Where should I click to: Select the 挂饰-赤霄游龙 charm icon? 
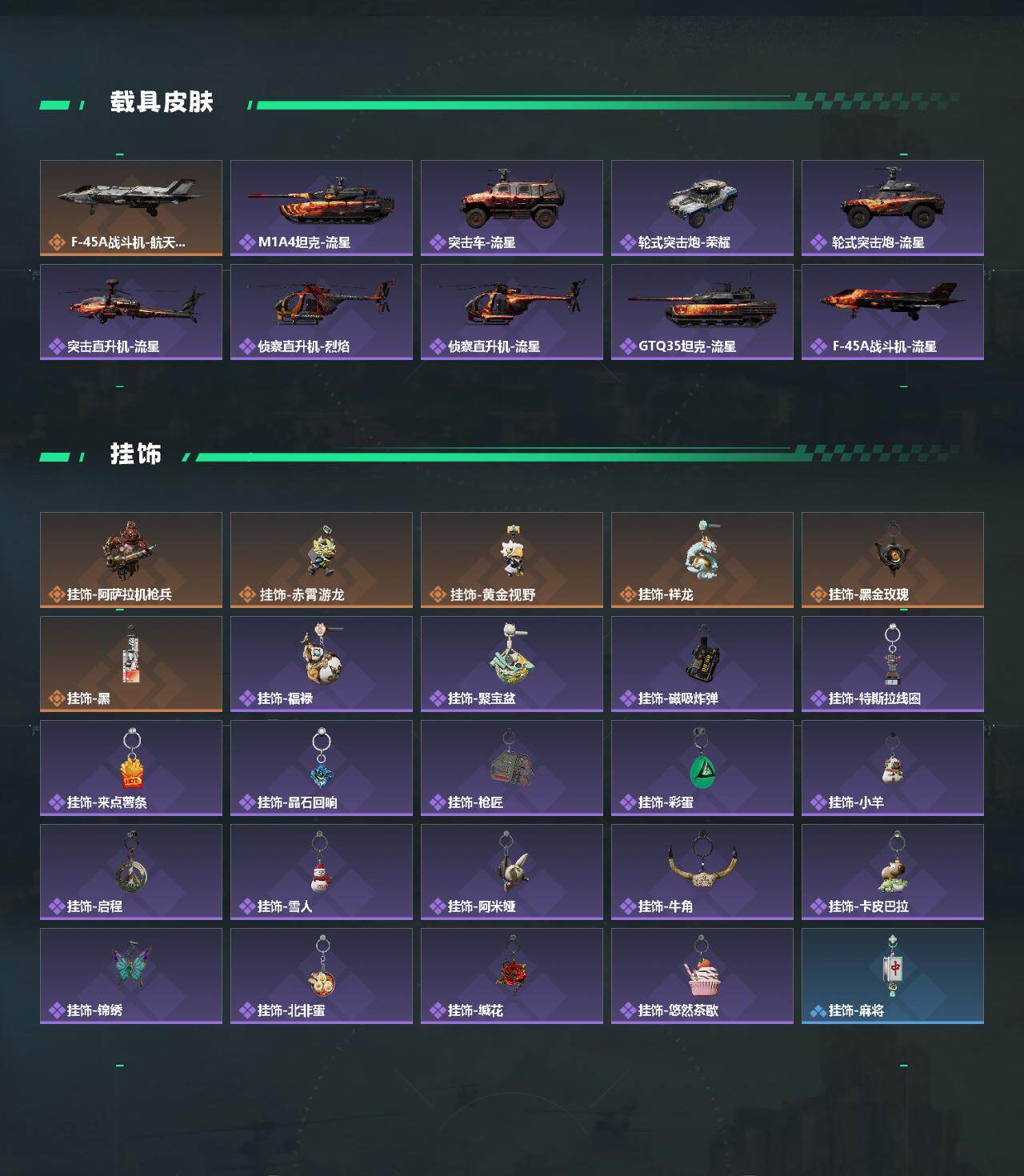322,552
